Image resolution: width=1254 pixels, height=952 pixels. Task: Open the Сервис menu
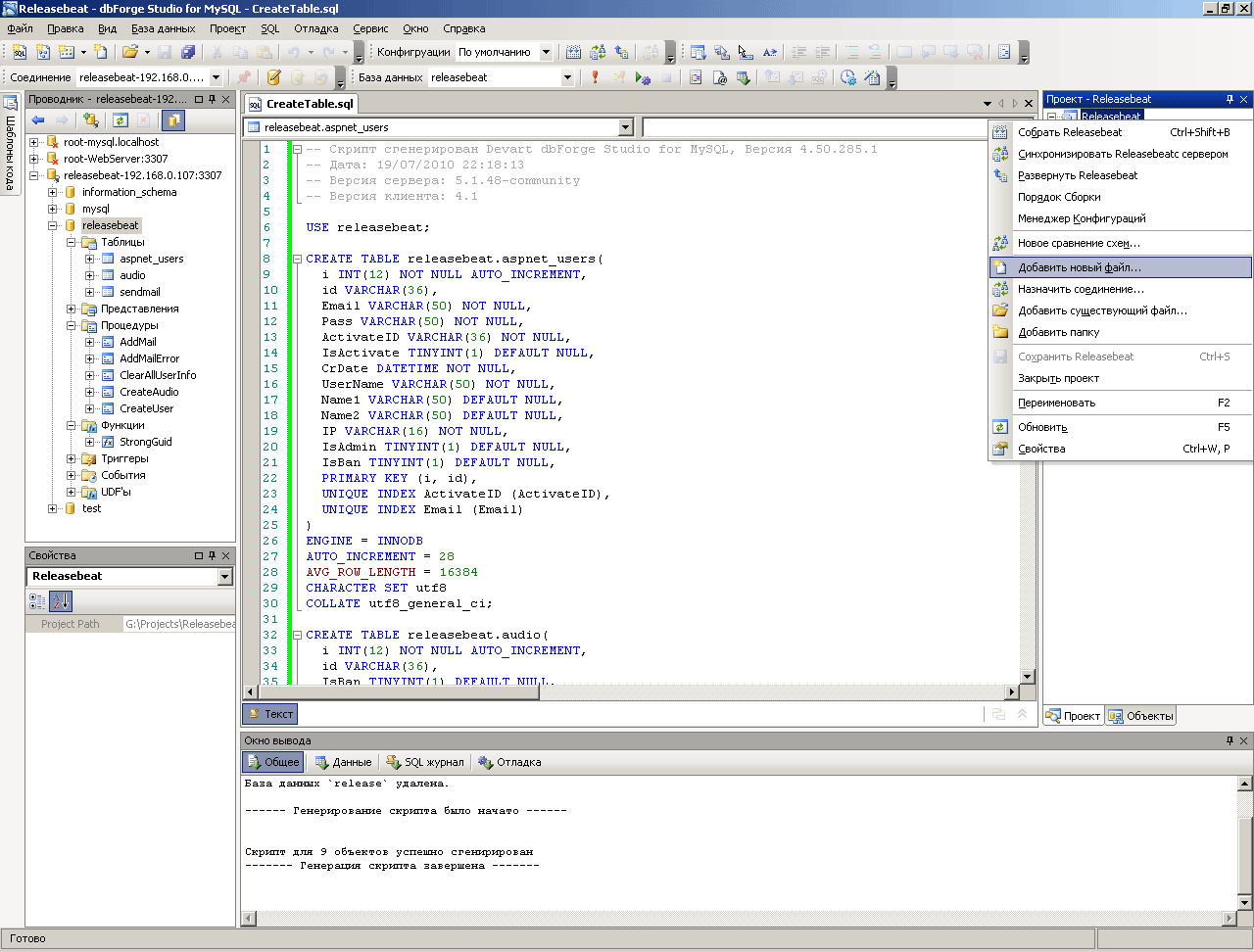click(370, 28)
